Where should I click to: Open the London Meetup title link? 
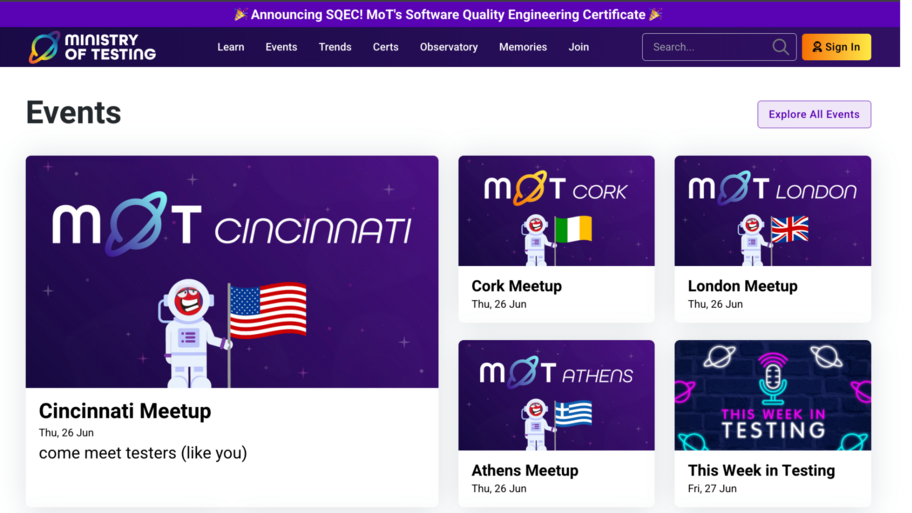pyautogui.click(x=742, y=286)
